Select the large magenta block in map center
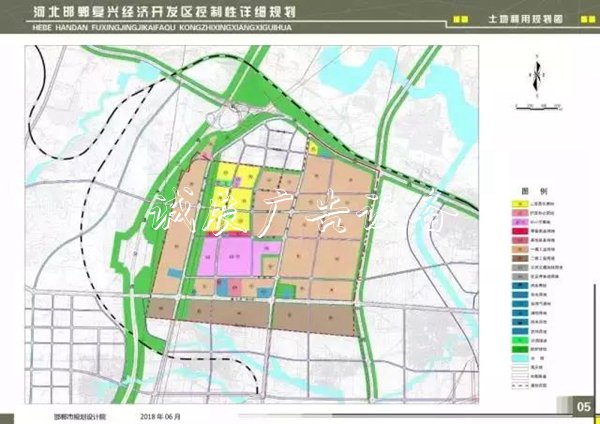The height and width of the screenshot is (424, 600). click(232, 256)
